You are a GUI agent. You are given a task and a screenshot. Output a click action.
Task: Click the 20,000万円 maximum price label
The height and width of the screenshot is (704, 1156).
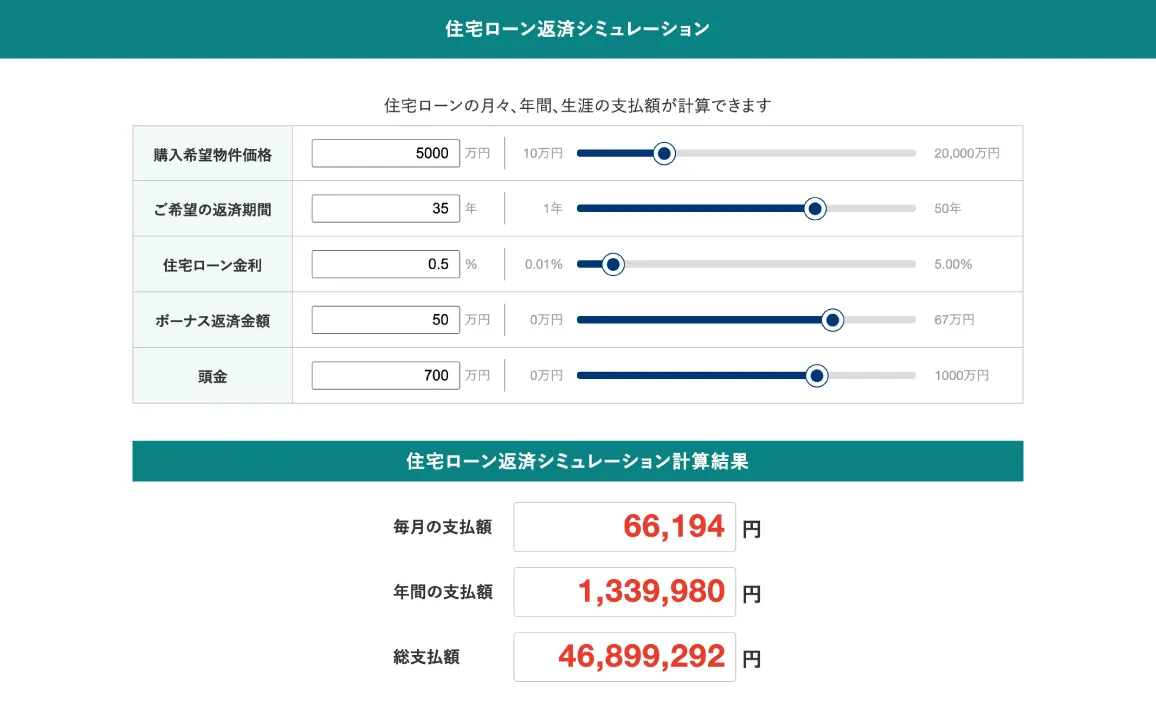tap(966, 153)
